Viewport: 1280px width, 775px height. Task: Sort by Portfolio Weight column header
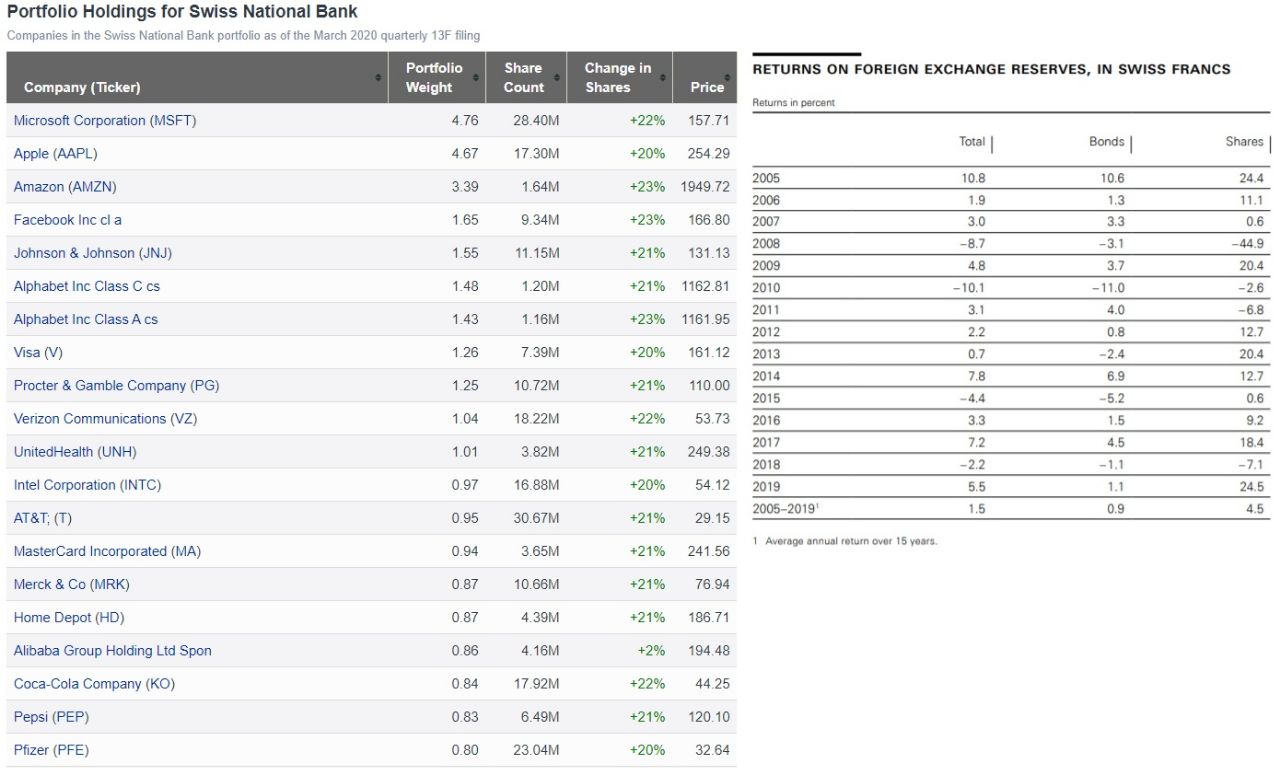coord(434,77)
